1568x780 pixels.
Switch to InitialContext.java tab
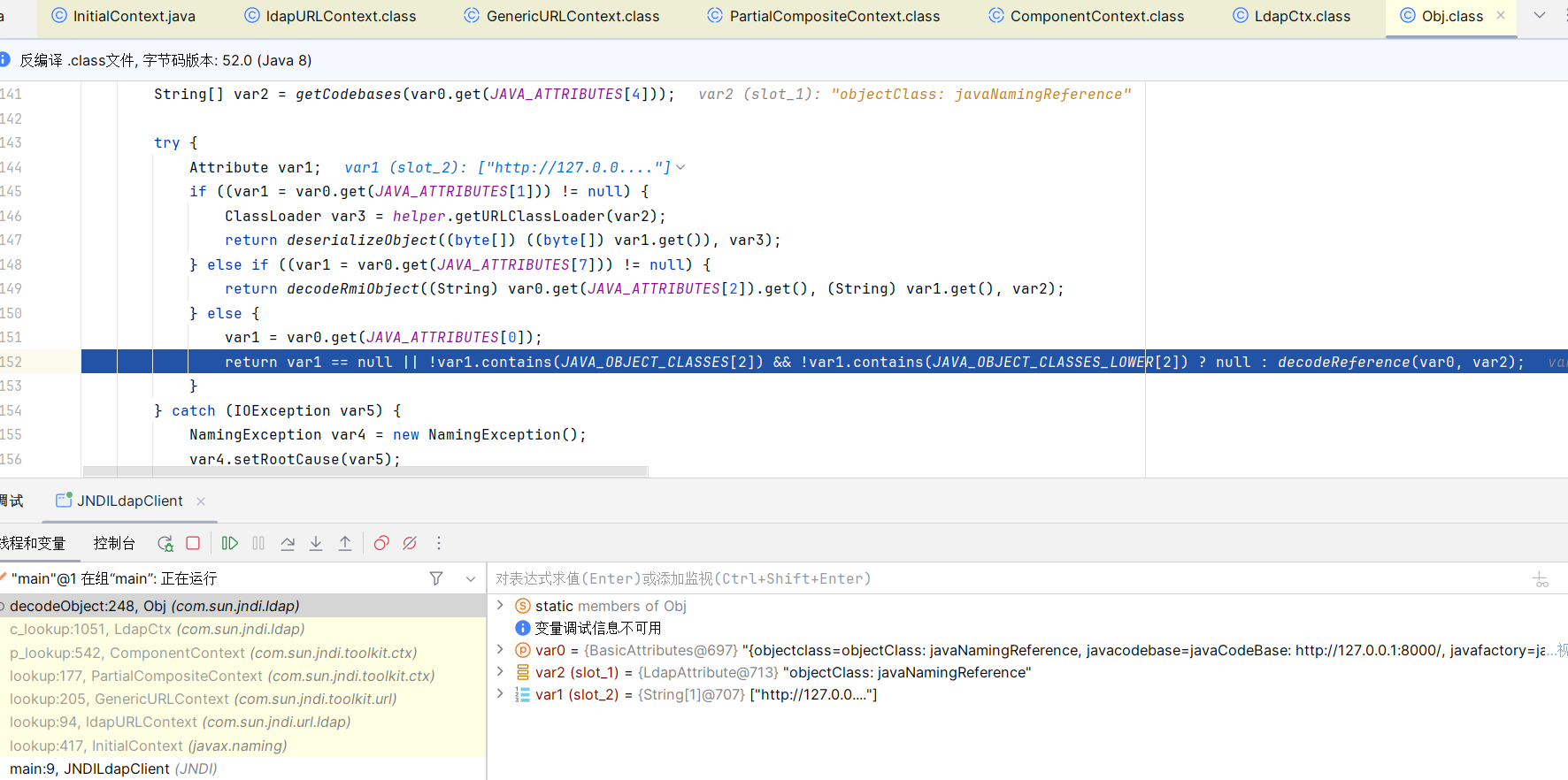pyautogui.click(x=124, y=16)
